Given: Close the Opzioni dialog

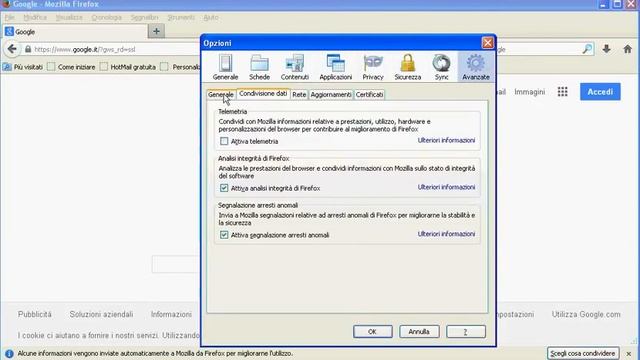Looking at the screenshot, I should coord(487,43).
